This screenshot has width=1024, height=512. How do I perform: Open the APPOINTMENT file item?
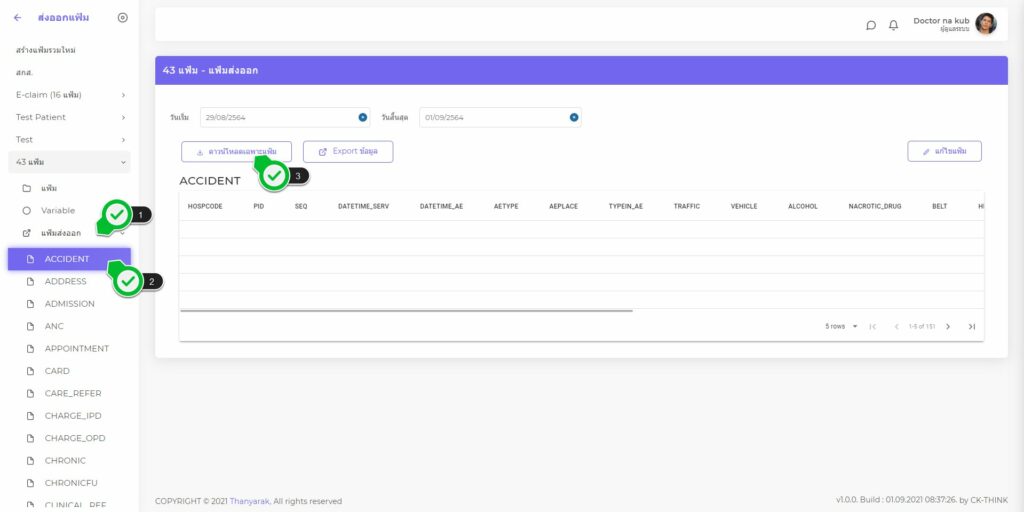[76, 349]
